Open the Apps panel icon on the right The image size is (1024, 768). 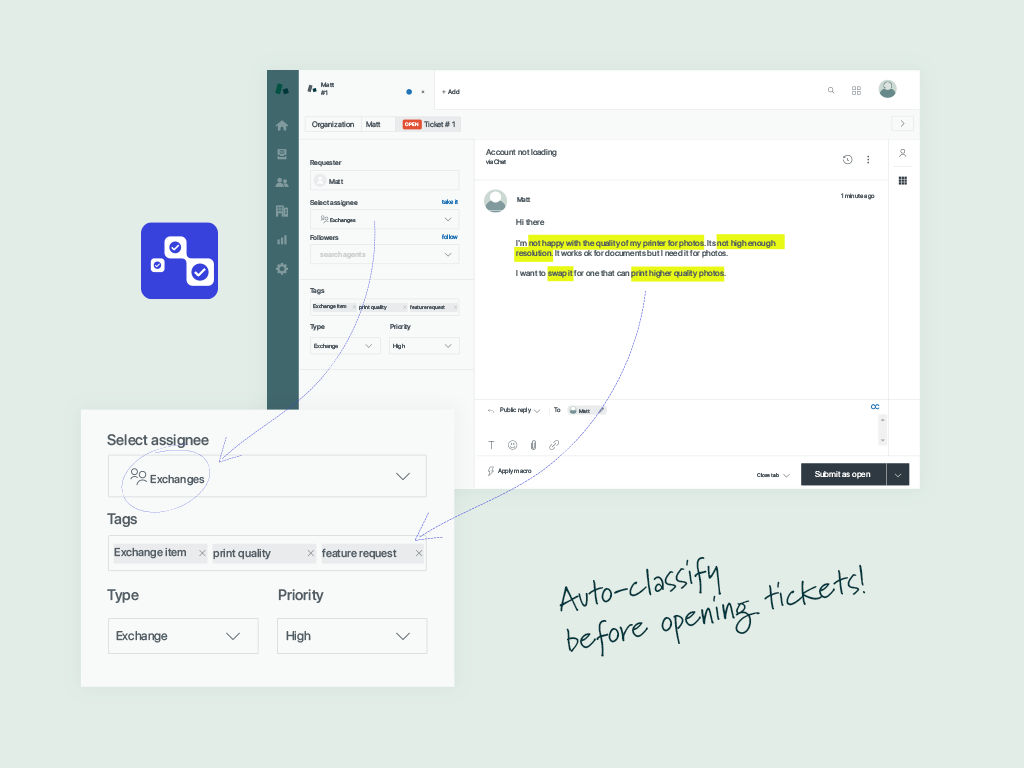pos(903,179)
